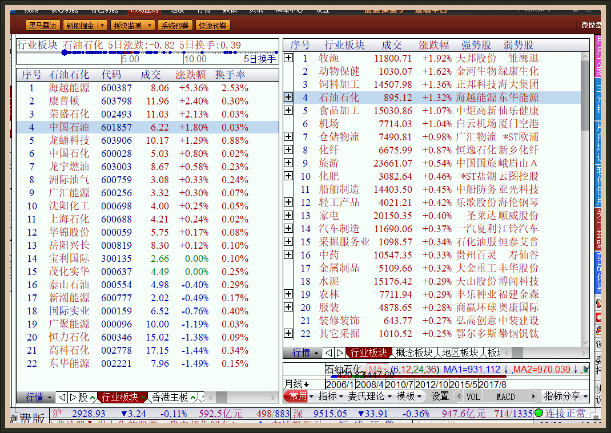Click green caret on left 行业板块 tab
The height and width of the screenshot is (433, 611).
coord(143,398)
